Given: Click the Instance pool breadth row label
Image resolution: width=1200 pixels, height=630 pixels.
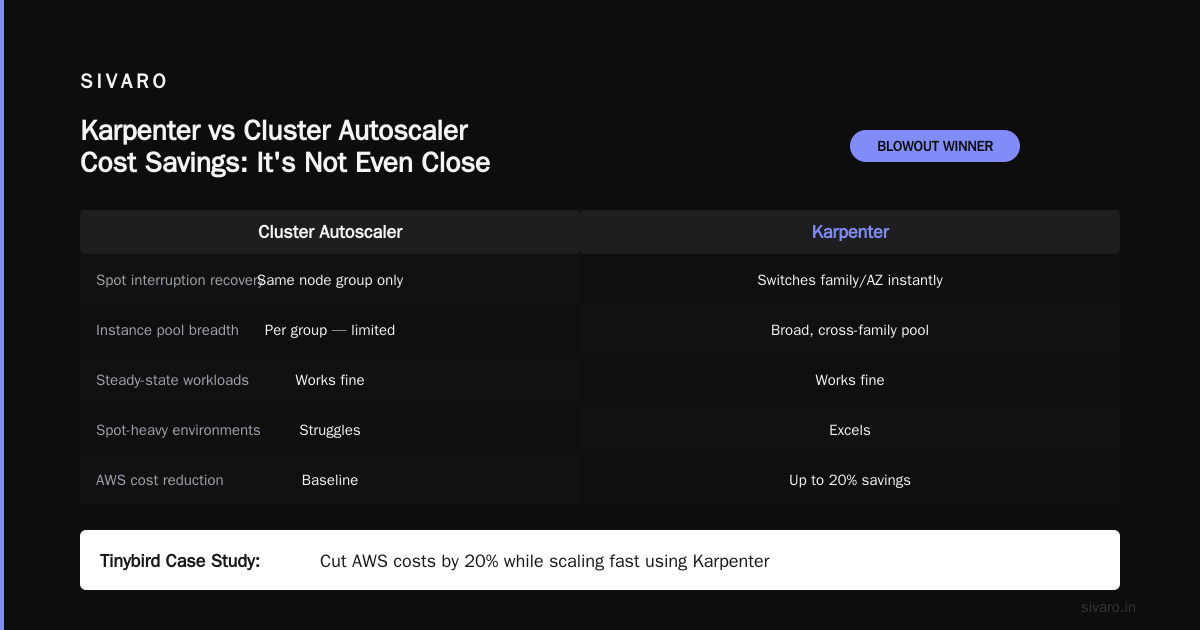Looking at the screenshot, I should pyautogui.click(x=167, y=330).
